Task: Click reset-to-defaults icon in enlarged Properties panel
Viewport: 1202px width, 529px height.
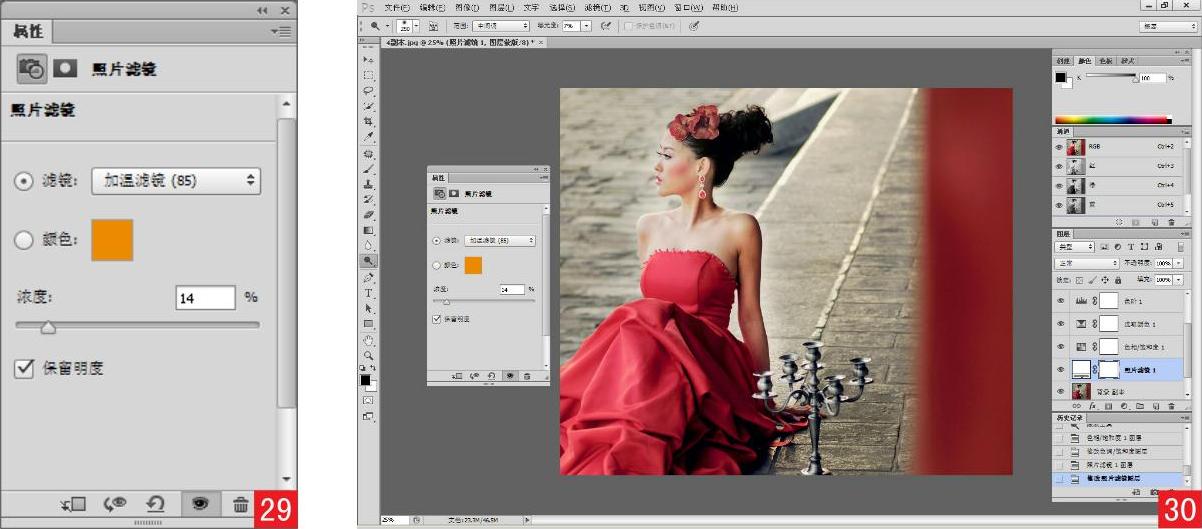Action: tap(157, 505)
